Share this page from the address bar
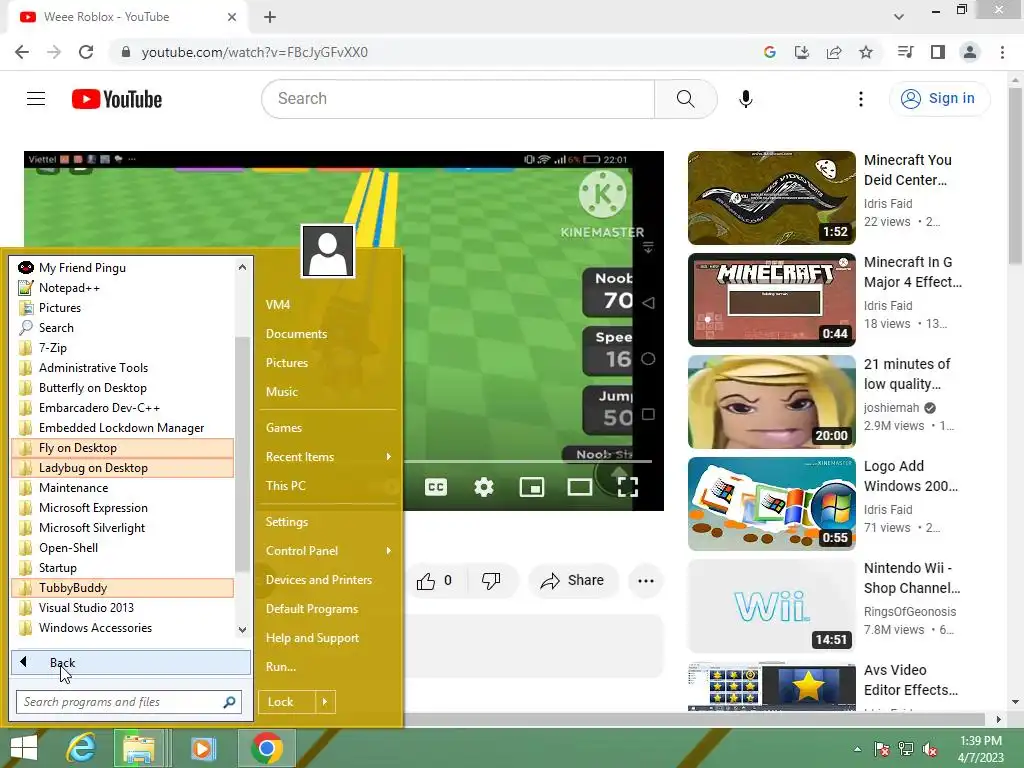1024x768 pixels. 833,52
